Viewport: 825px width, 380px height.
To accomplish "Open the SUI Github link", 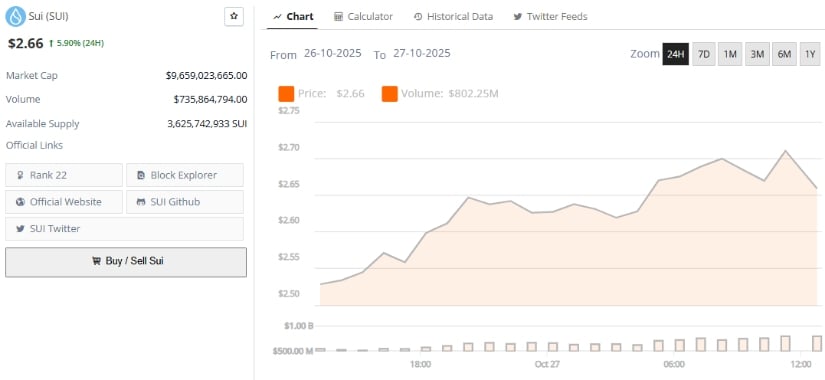I will [x=185, y=202].
